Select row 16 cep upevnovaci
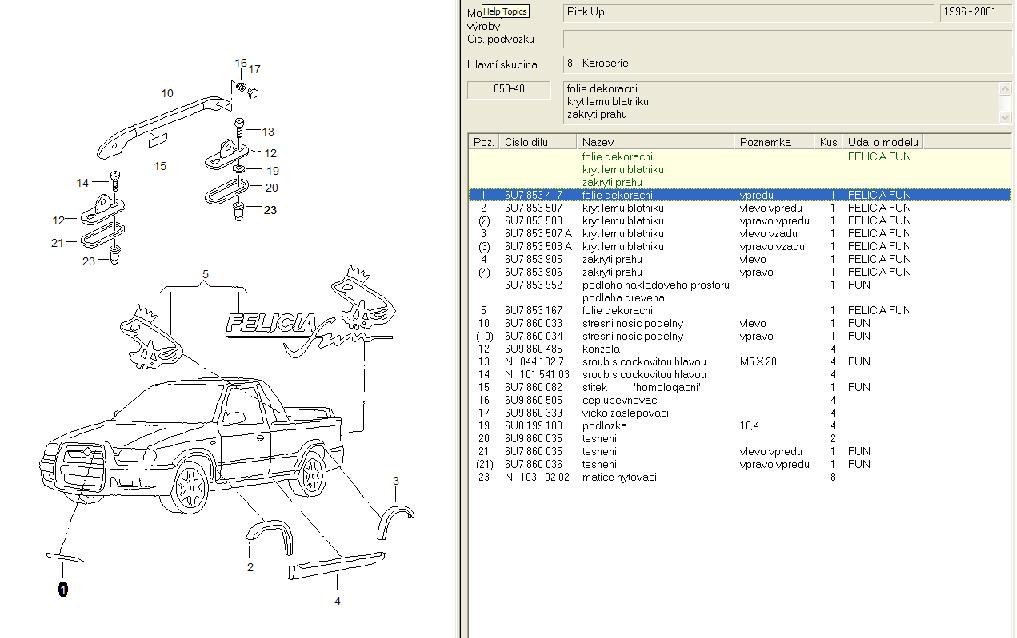 [739, 400]
